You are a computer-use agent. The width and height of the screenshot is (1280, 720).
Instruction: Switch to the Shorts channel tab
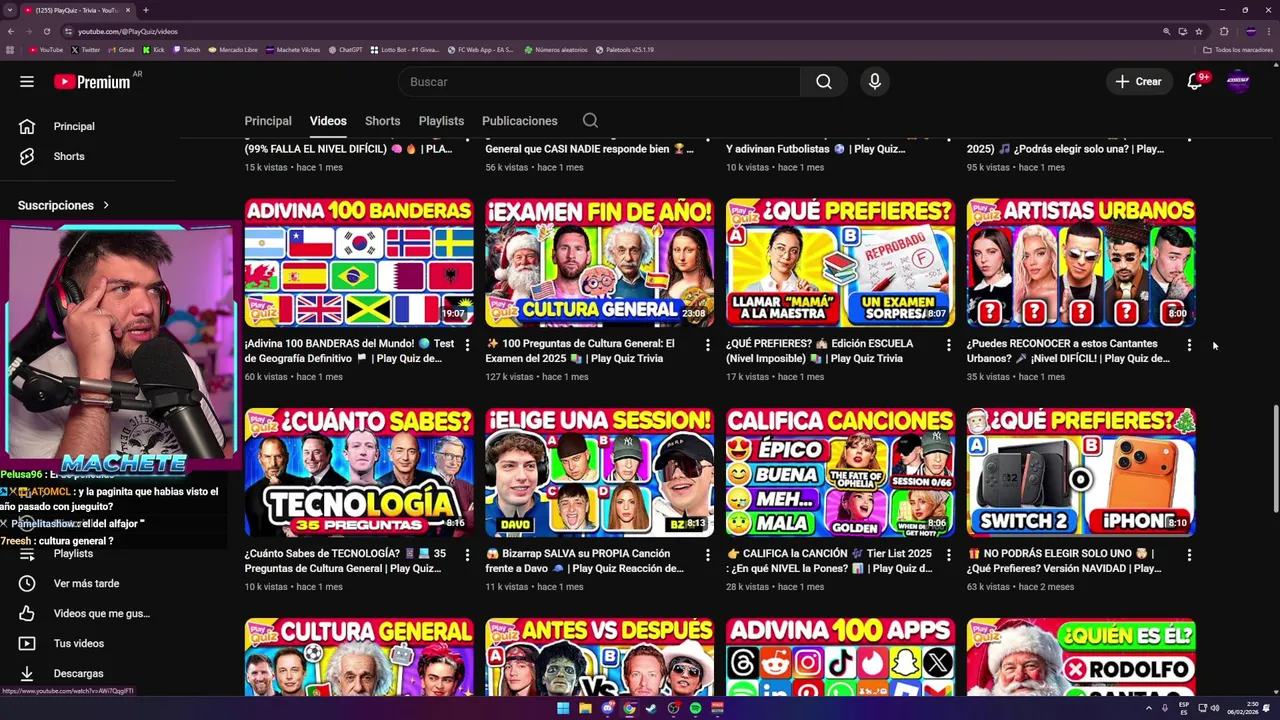click(x=382, y=121)
